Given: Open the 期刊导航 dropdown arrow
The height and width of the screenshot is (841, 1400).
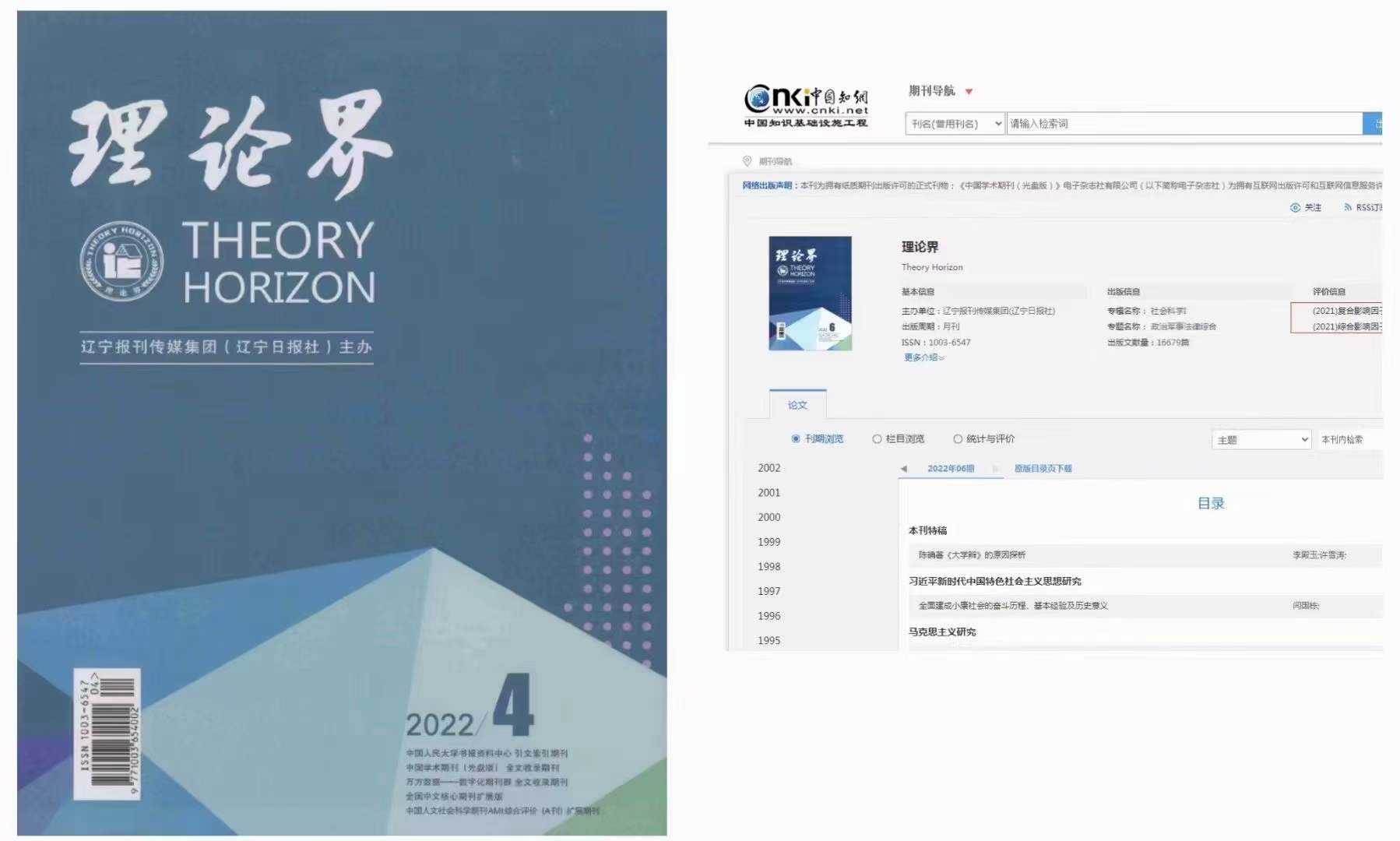Looking at the screenshot, I should click(x=969, y=92).
